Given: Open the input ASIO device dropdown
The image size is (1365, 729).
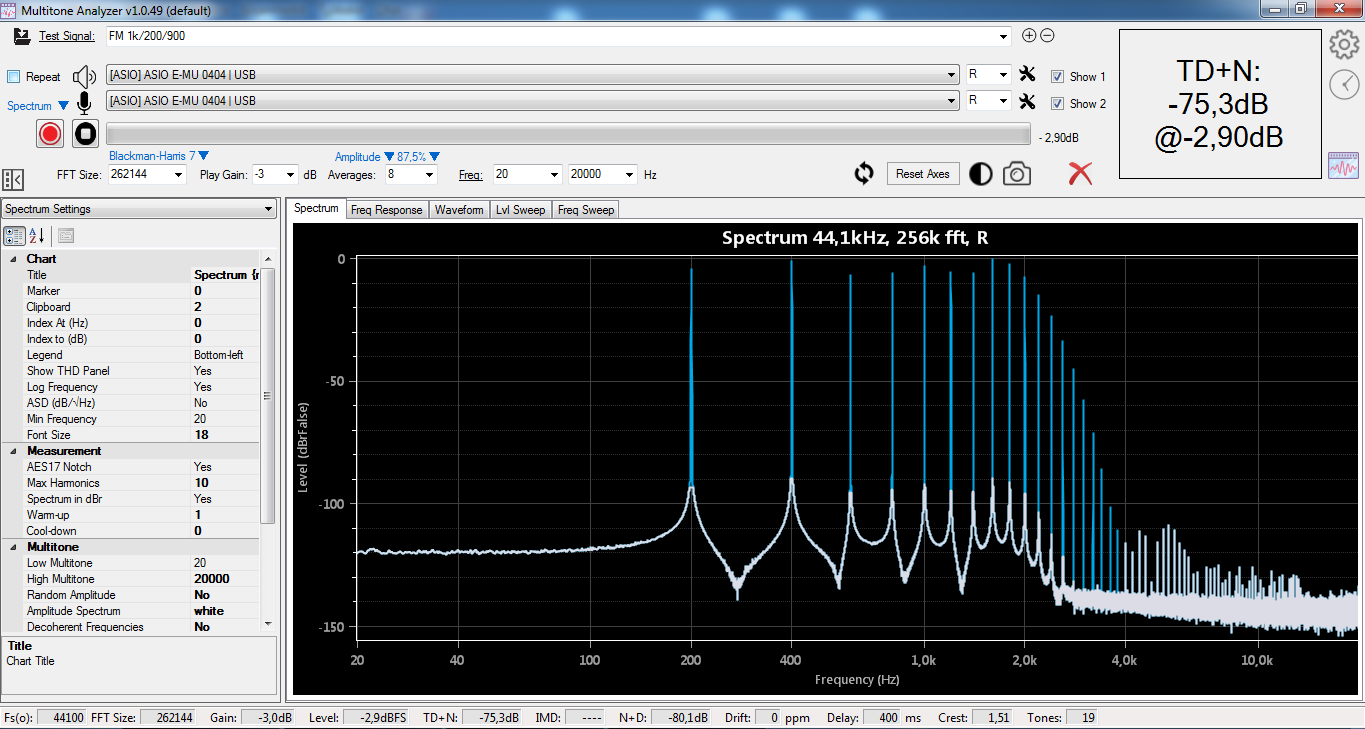Looking at the screenshot, I should tap(952, 101).
